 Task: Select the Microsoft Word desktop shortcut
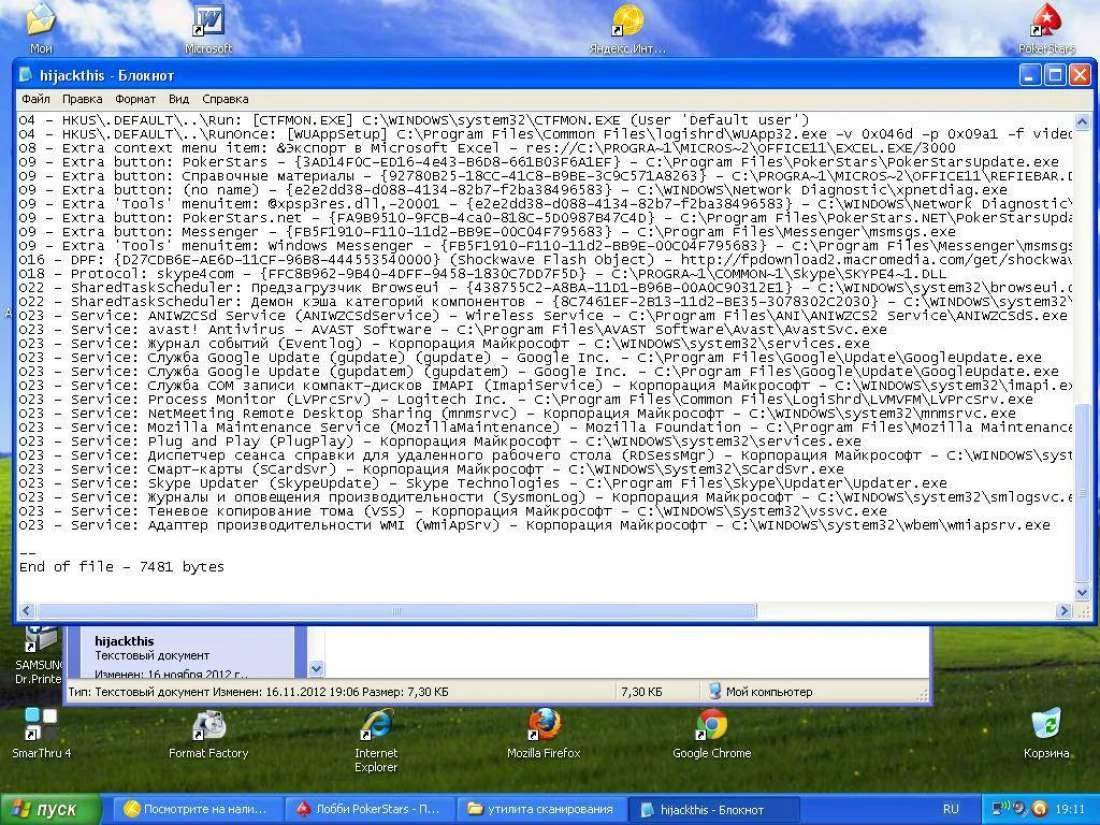click(208, 30)
